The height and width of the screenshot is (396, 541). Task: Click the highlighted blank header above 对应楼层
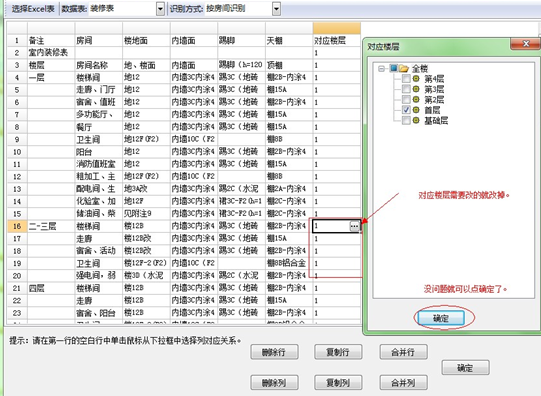tap(337, 28)
